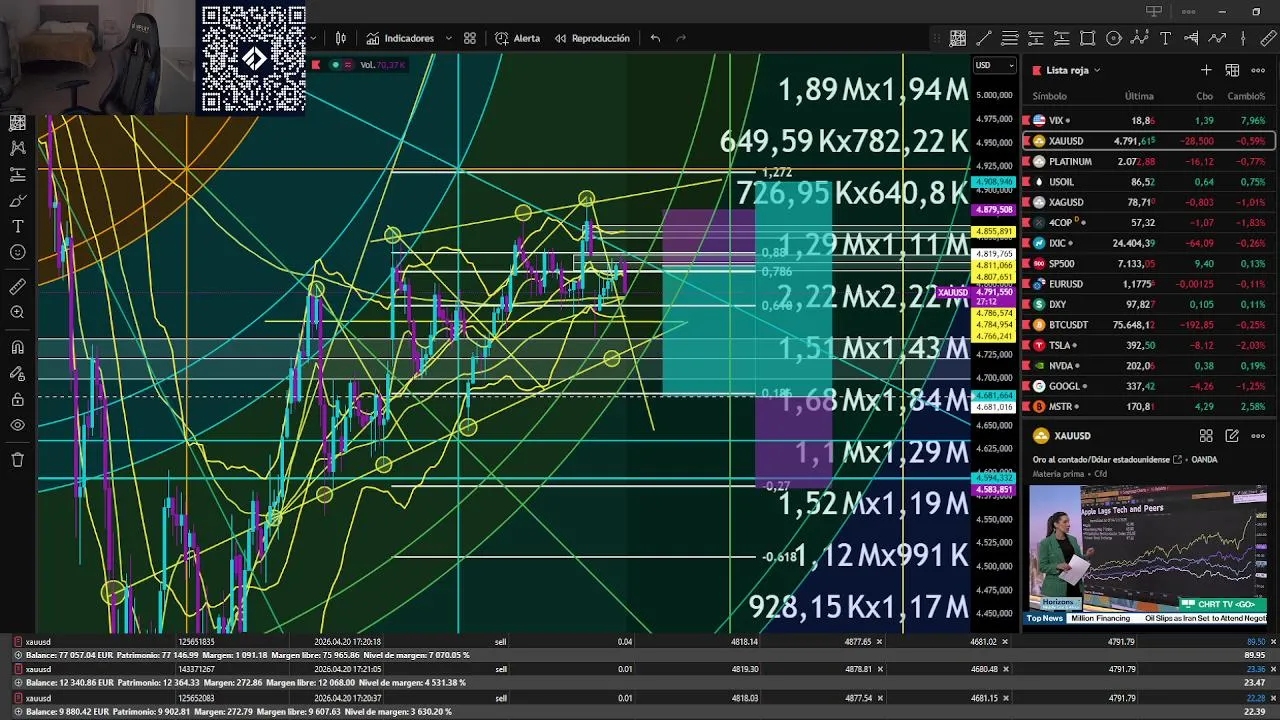Select TSLA in the watchlist
The height and width of the screenshot is (720, 1280).
point(1148,345)
